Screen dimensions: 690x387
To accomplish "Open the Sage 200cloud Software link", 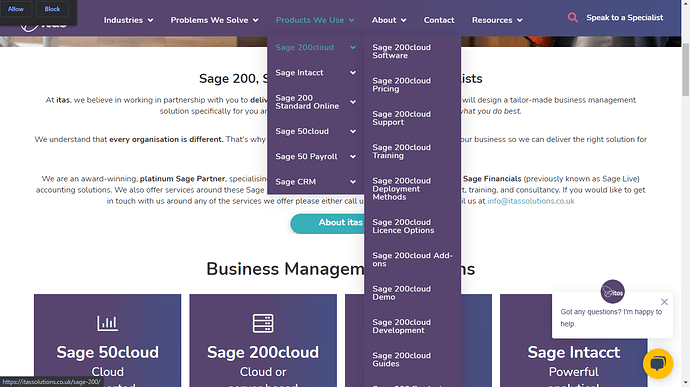I will 402,52.
